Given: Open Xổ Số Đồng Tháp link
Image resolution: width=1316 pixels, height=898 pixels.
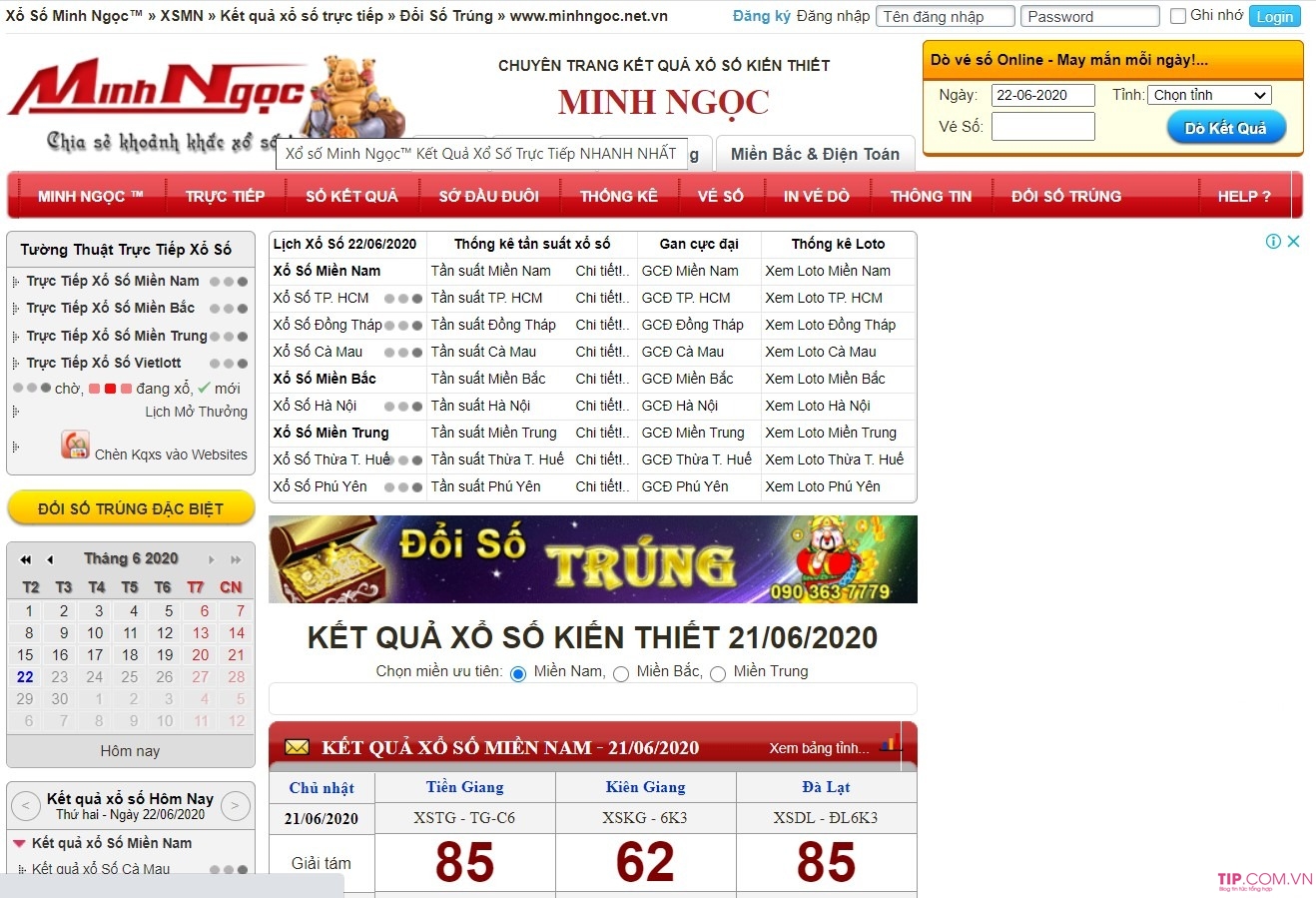Looking at the screenshot, I should (328, 325).
